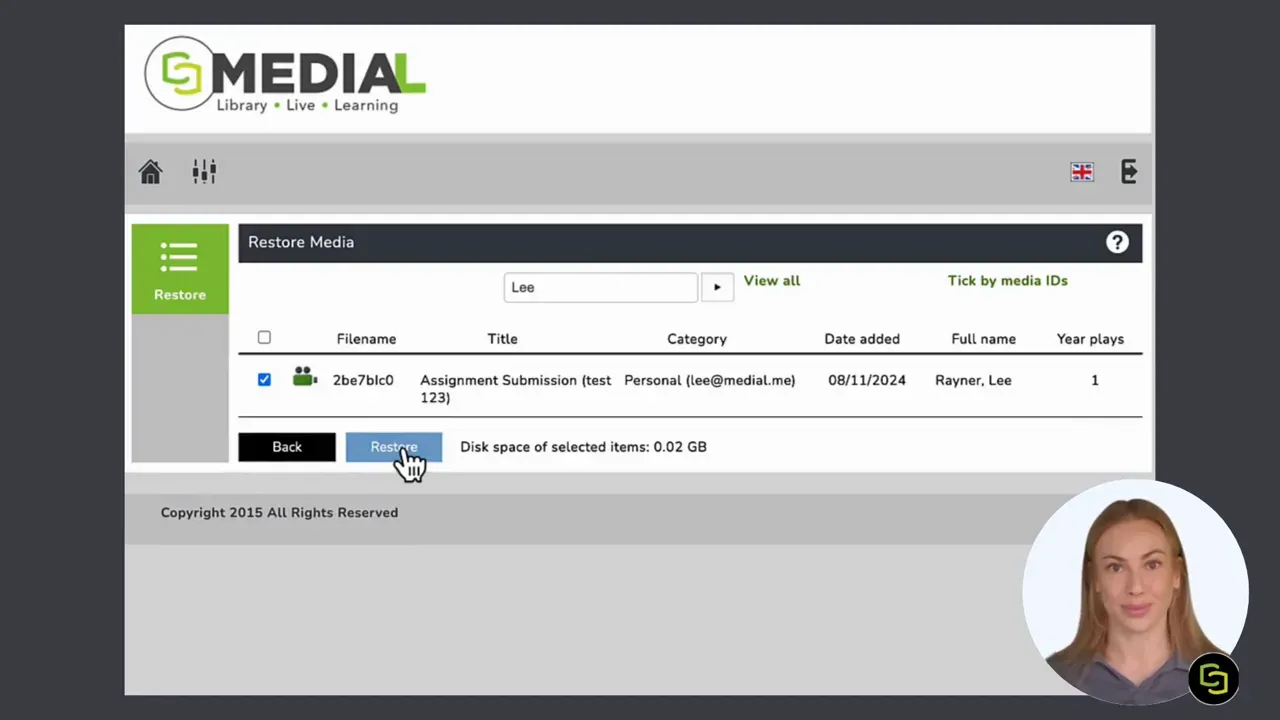Go to the Home icon
This screenshot has height=720, width=1280.
click(150, 172)
